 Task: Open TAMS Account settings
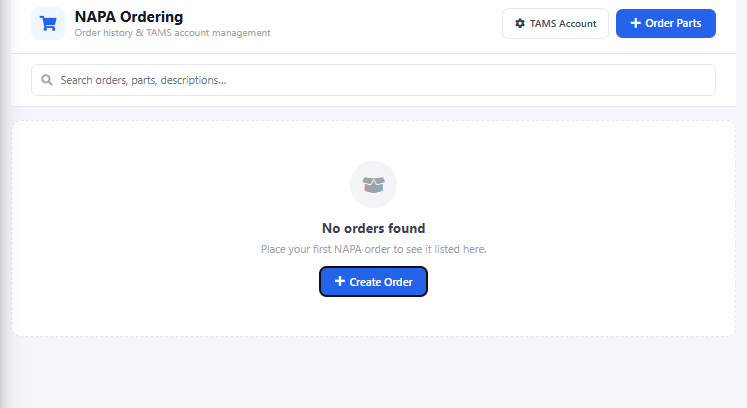tap(555, 23)
